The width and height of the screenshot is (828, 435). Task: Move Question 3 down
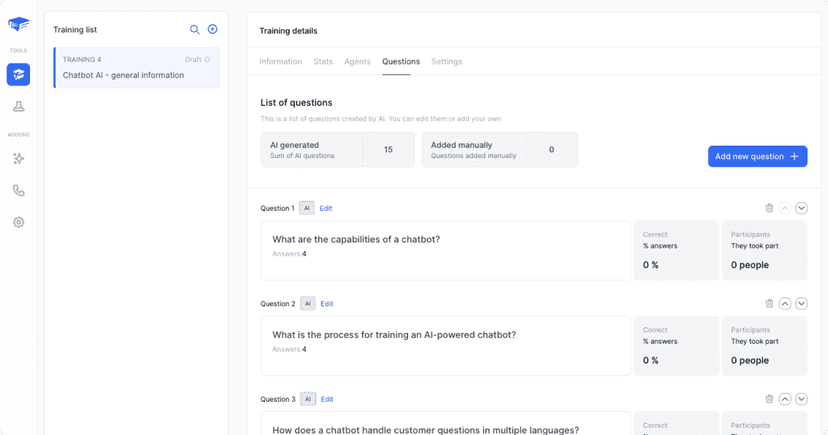pos(801,399)
